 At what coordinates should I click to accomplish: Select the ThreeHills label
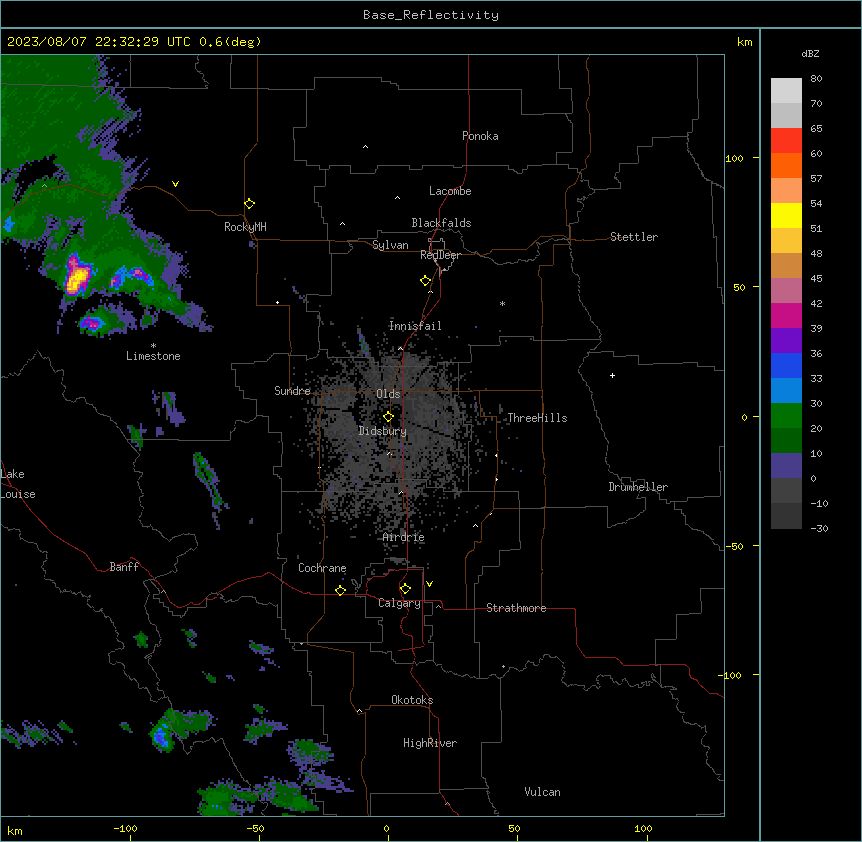click(537, 418)
